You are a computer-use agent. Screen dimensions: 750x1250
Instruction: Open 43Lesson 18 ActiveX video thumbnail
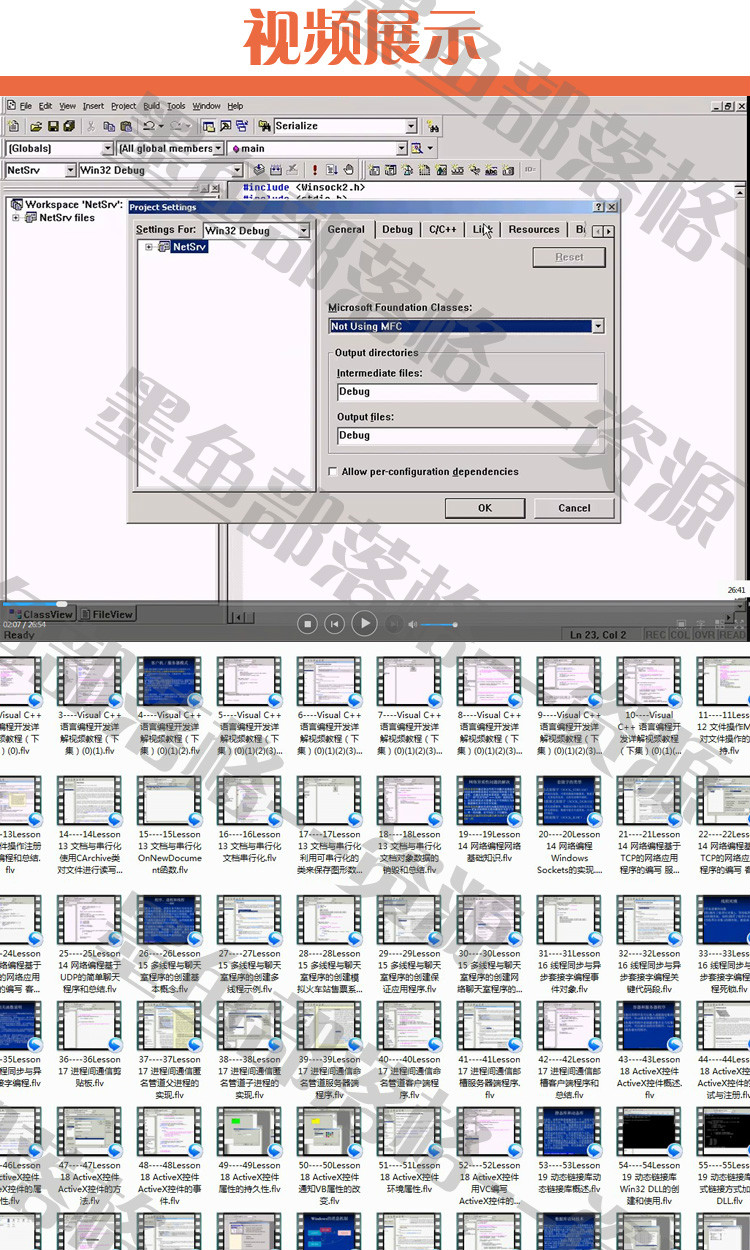[649, 1027]
